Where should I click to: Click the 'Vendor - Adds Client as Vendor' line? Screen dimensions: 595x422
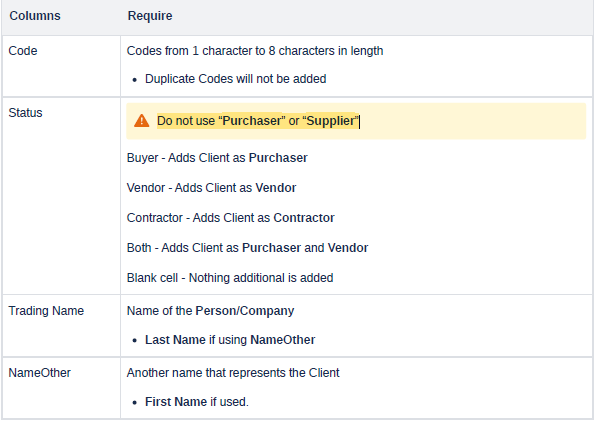click(x=211, y=188)
